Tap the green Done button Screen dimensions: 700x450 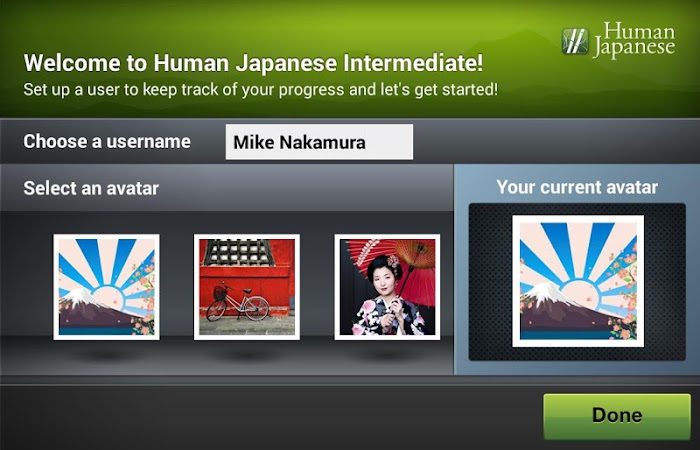click(x=617, y=416)
